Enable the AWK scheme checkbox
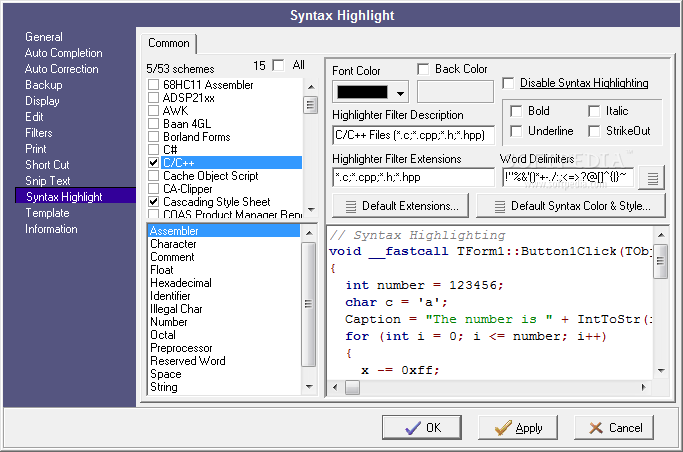 (153, 111)
